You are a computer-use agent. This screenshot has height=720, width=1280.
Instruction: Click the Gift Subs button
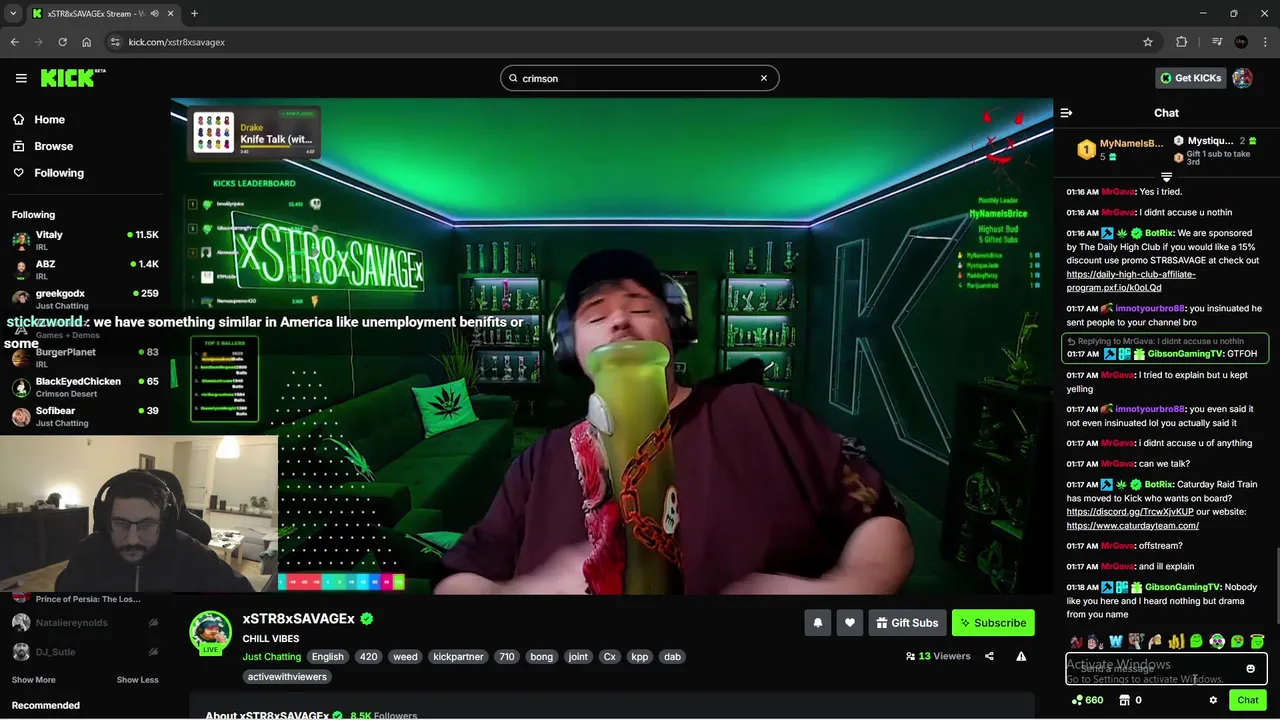coord(907,623)
